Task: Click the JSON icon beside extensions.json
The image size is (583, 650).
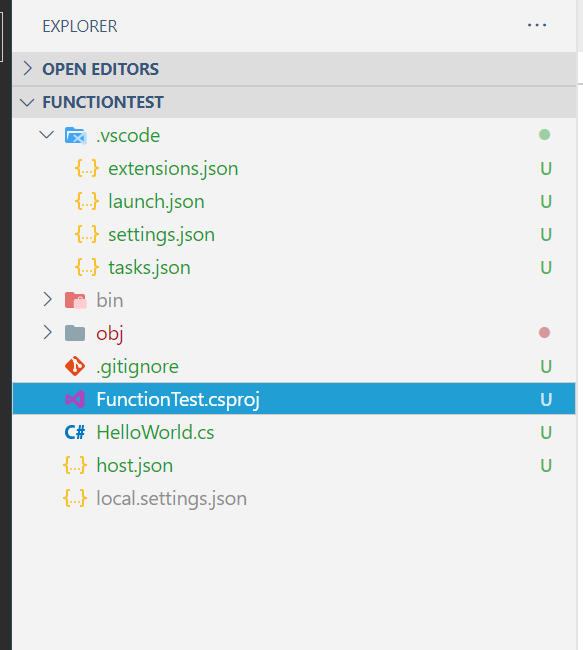Action: click(87, 168)
